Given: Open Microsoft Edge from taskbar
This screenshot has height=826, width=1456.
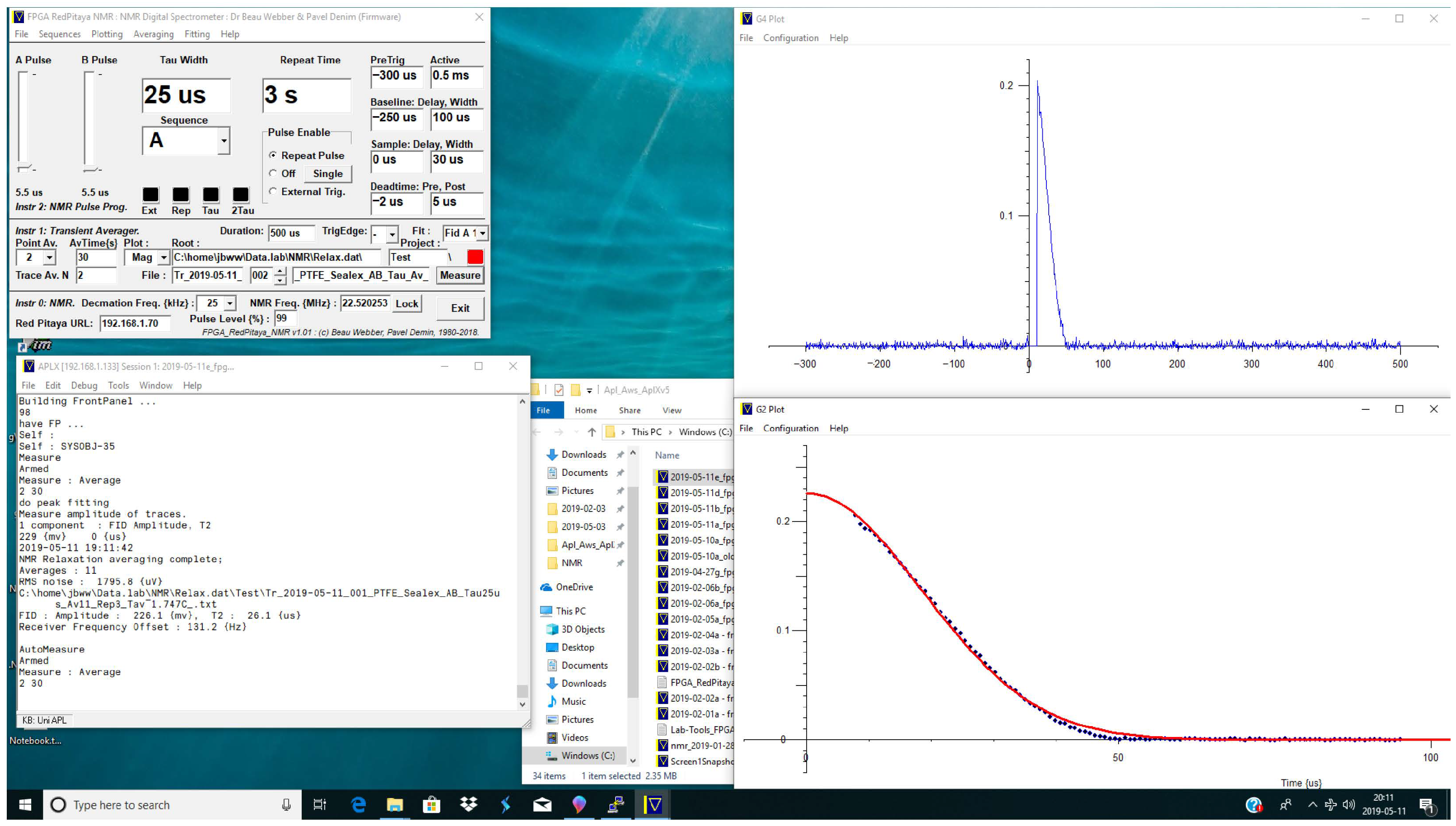Looking at the screenshot, I should [x=358, y=804].
